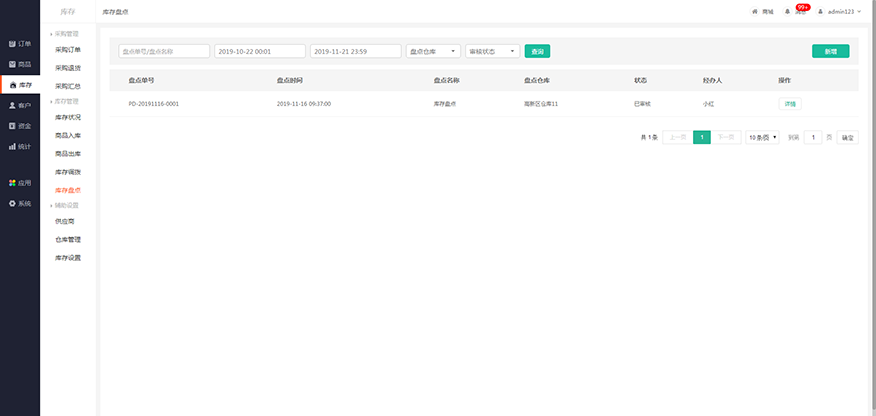
Task: Expand the 盘点仓库 warehouse dropdown
Action: [x=434, y=51]
